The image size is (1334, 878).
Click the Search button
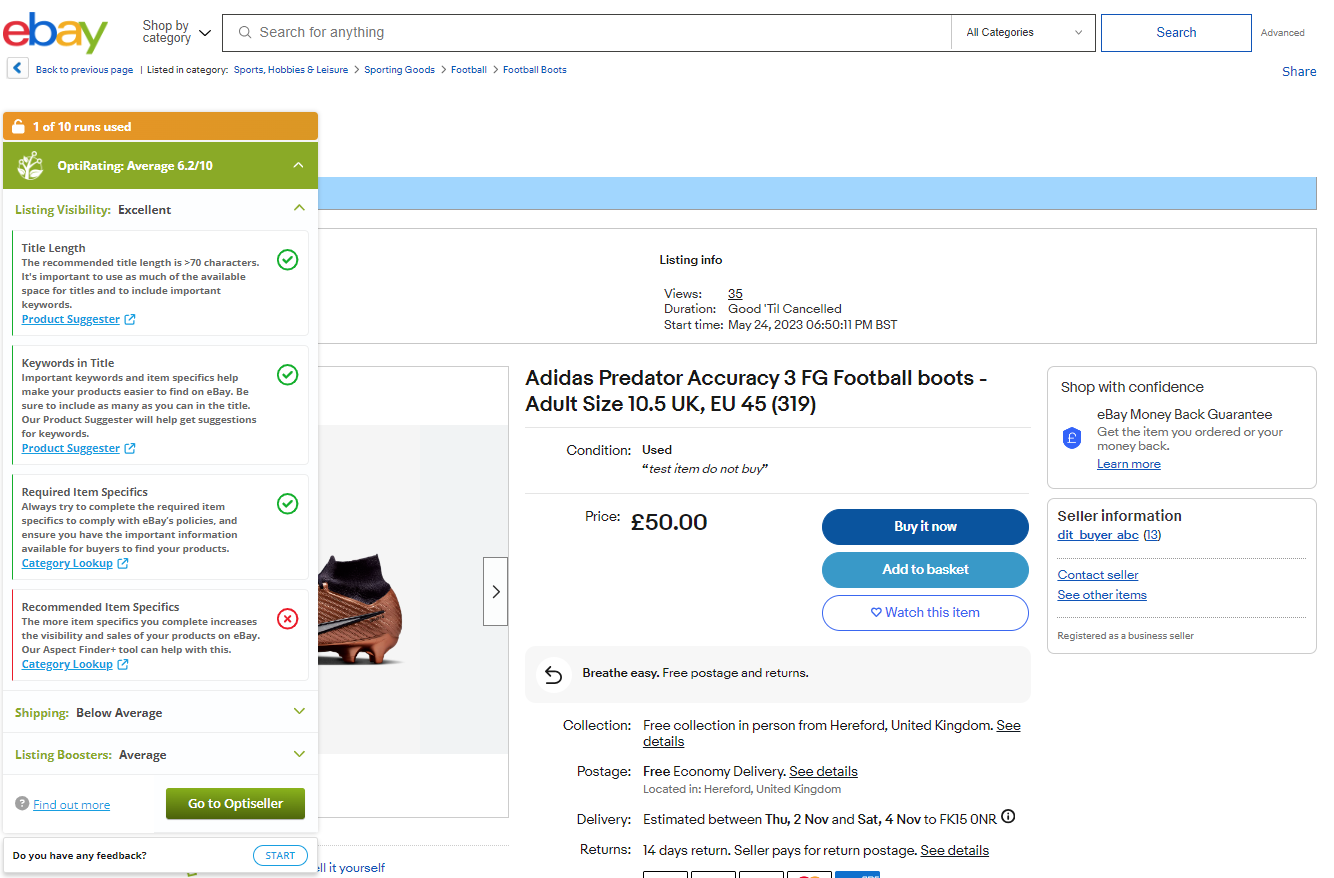click(x=1176, y=33)
